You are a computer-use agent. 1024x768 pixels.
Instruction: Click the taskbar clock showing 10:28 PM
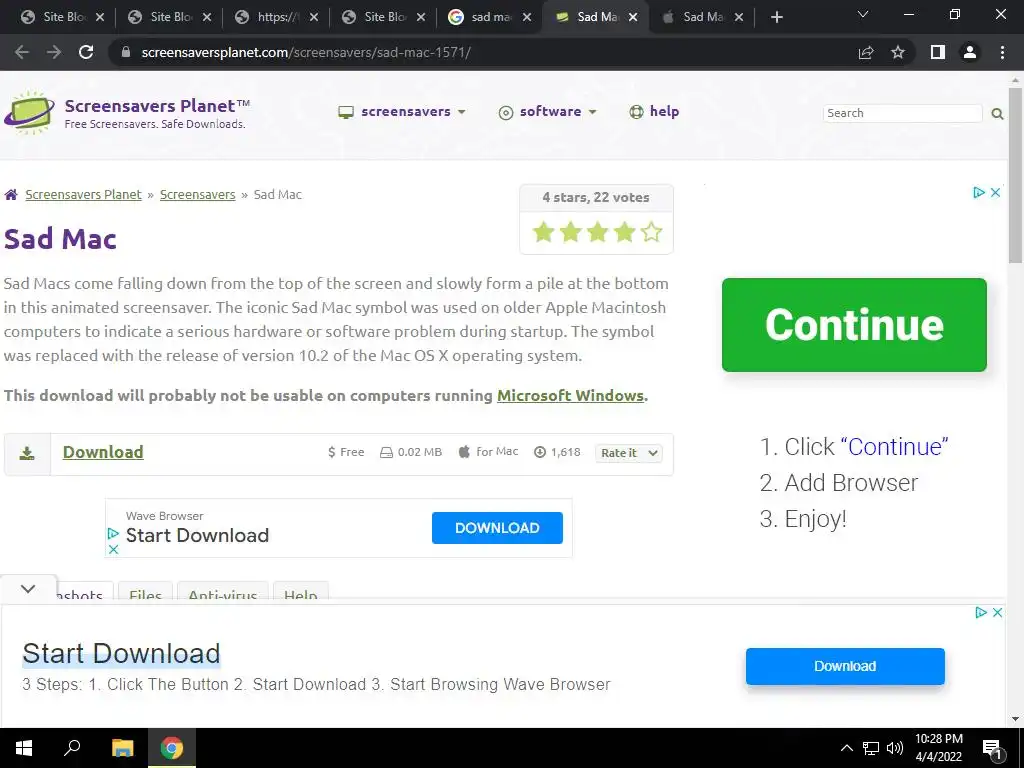point(938,748)
